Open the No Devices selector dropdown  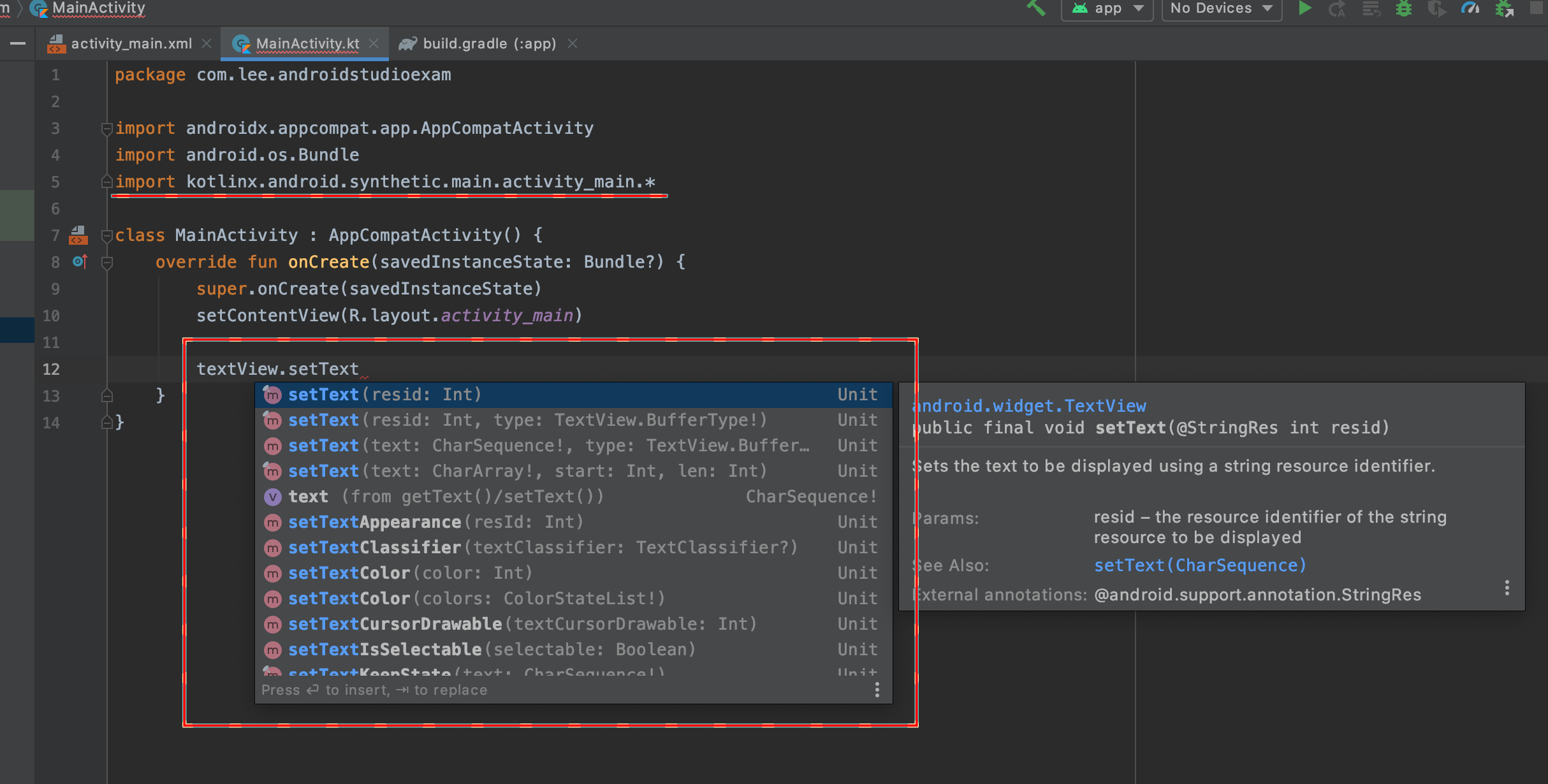[x=1221, y=8]
